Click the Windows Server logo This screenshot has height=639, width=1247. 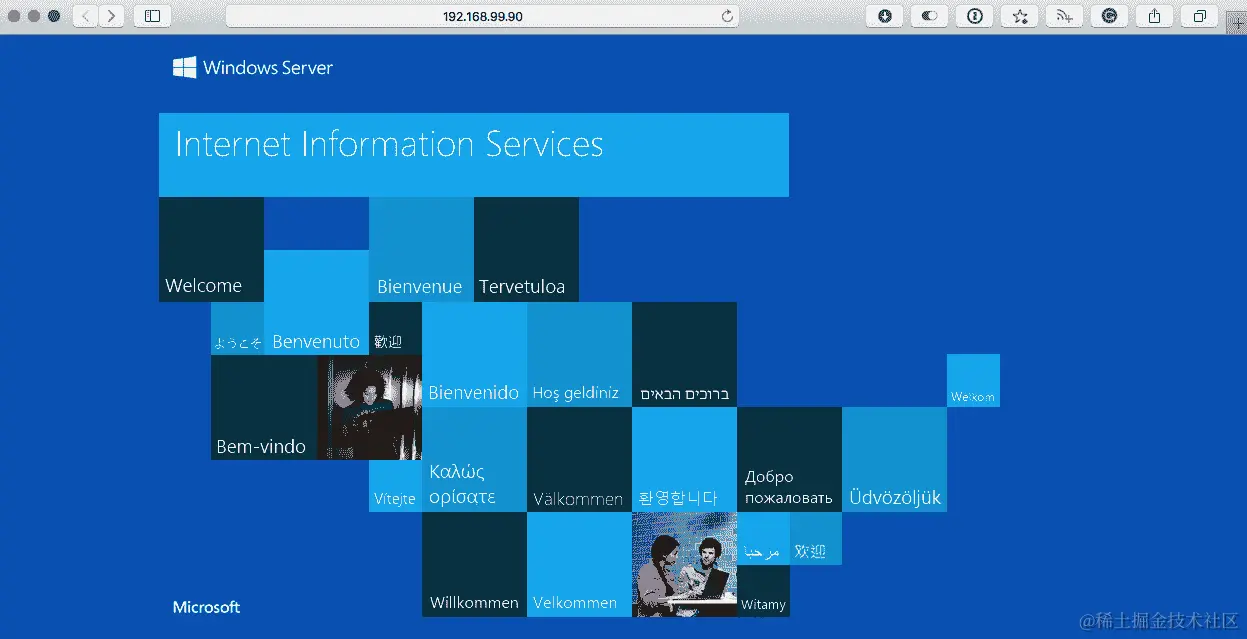point(253,68)
